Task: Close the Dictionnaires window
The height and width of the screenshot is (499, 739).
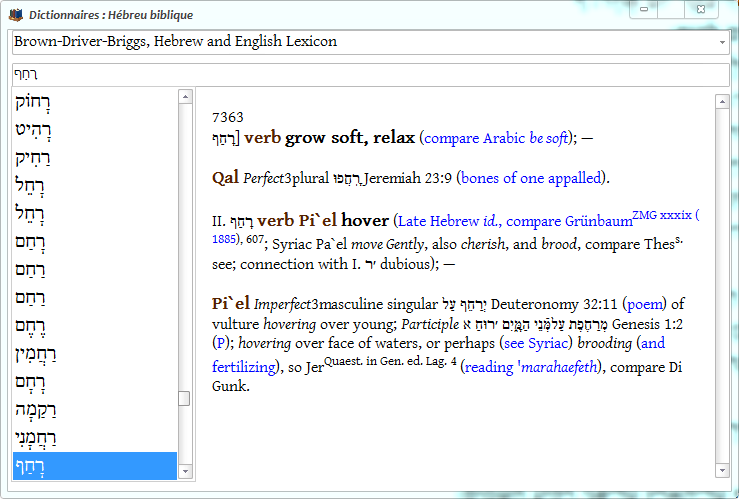Action: coord(701,9)
